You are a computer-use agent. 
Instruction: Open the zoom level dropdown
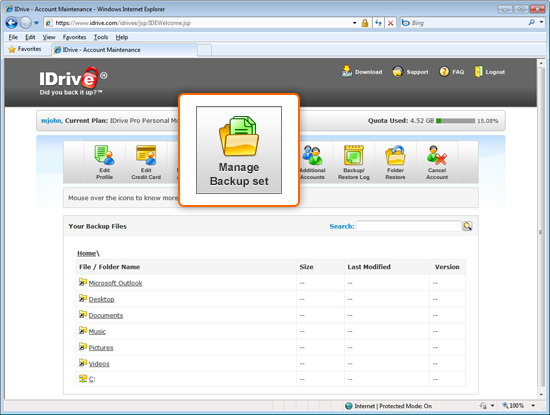[x=533, y=406]
